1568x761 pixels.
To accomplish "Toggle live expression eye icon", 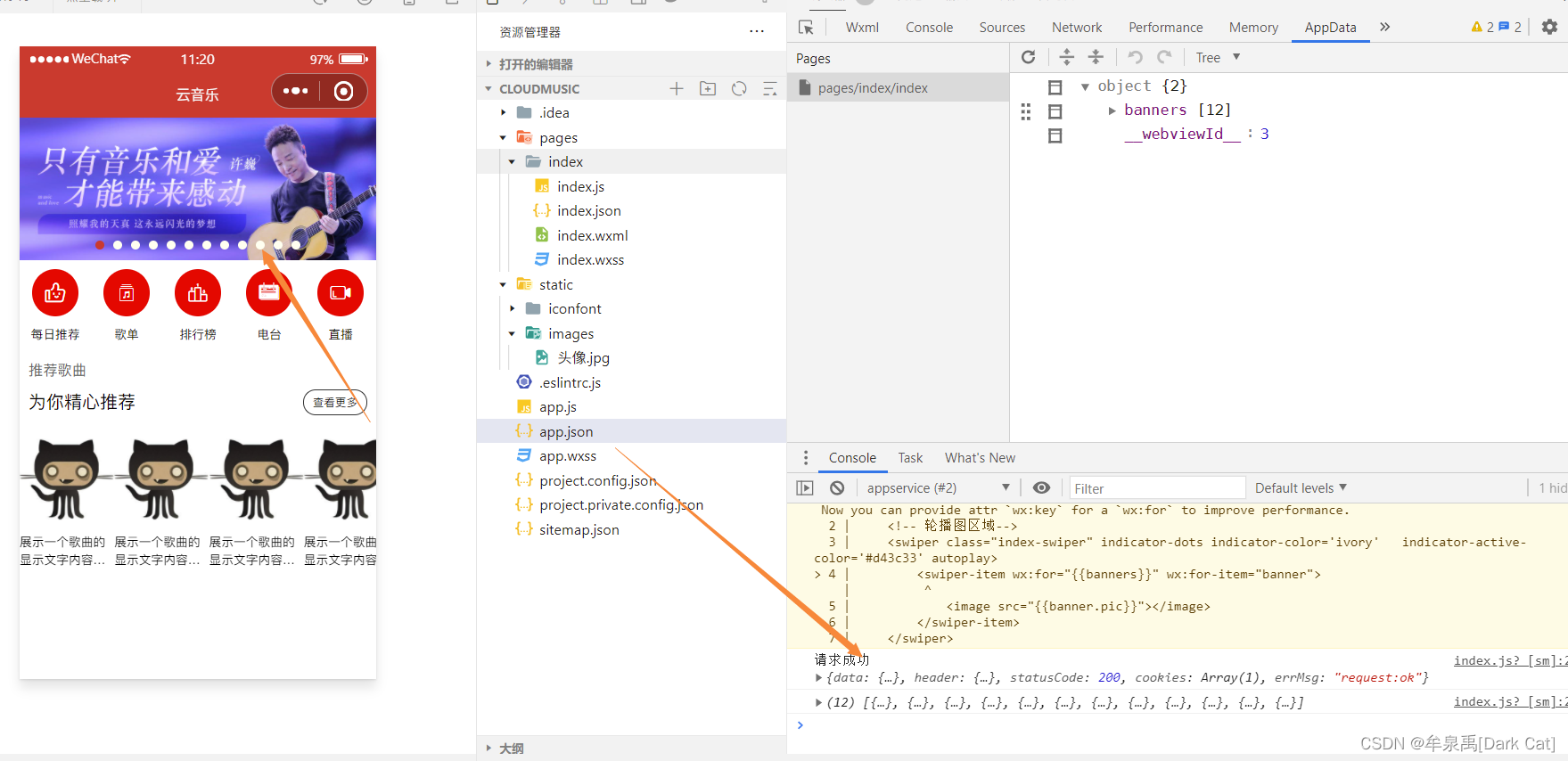I will [x=1041, y=487].
